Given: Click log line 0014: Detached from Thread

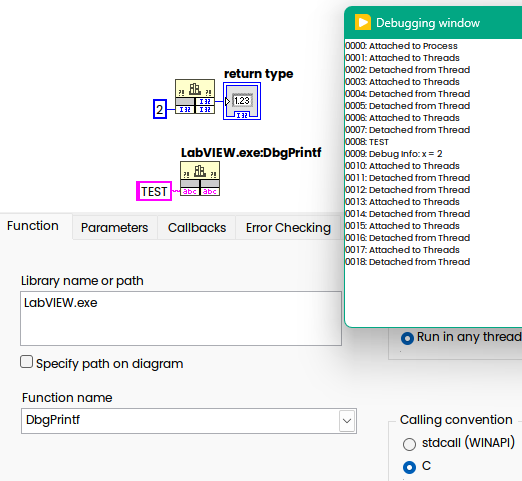Looking at the screenshot, I should click(408, 214).
